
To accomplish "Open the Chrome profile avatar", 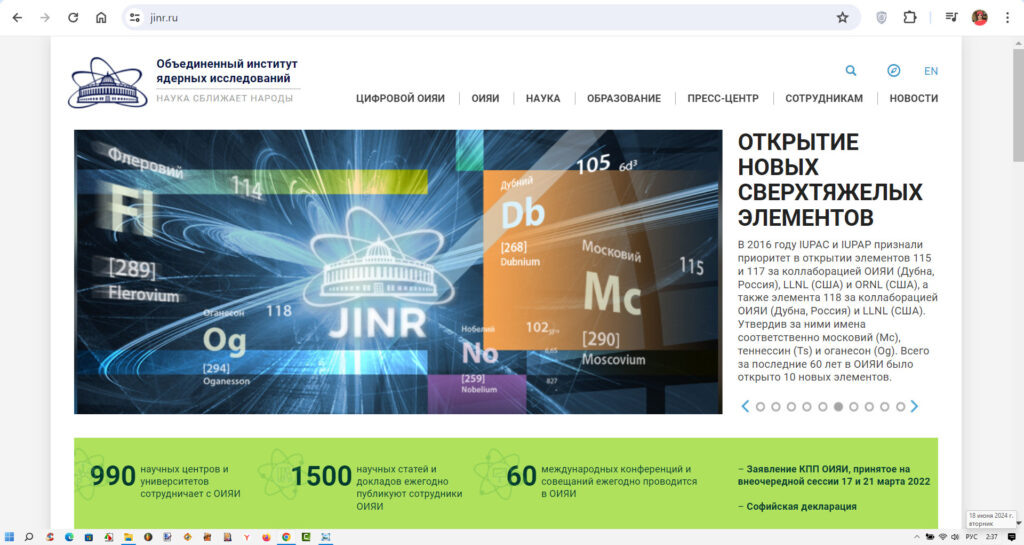I will click(980, 18).
